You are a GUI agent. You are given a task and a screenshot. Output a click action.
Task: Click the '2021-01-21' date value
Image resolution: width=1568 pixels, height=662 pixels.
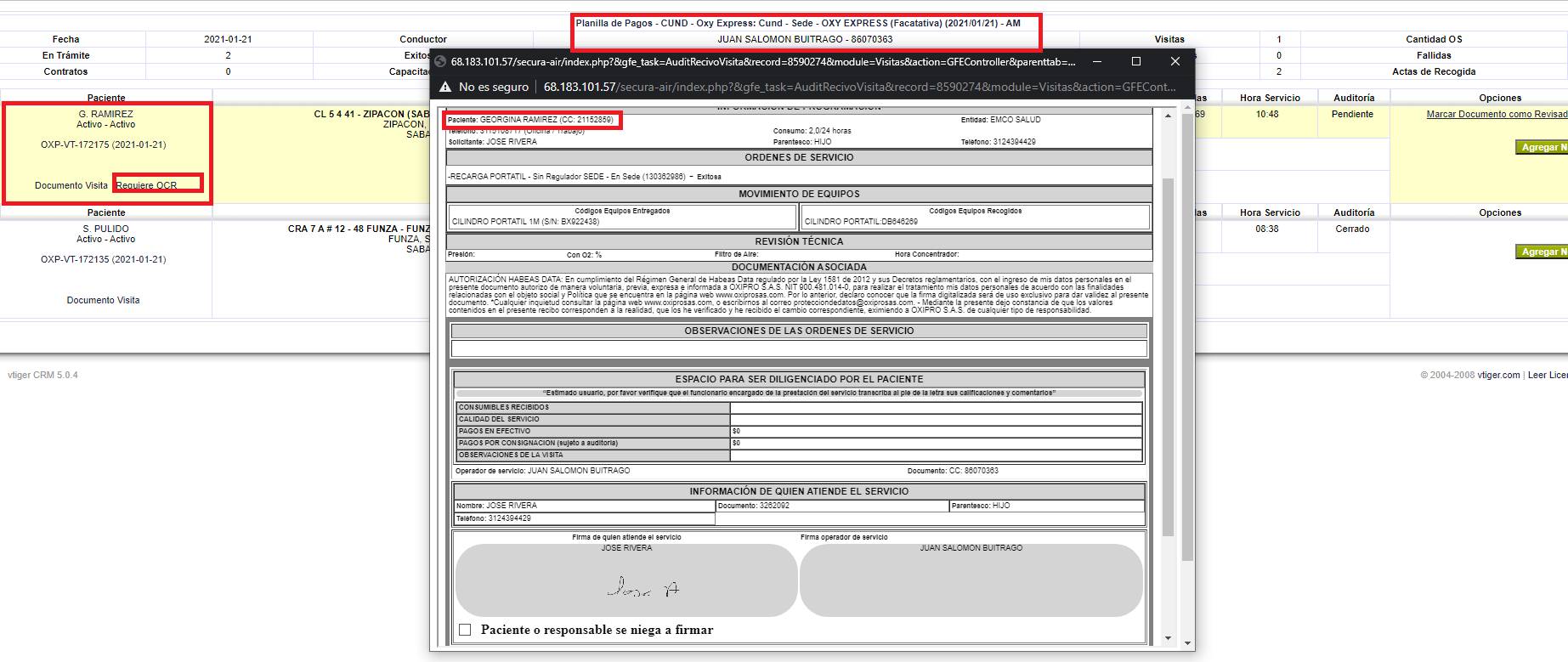tap(228, 39)
